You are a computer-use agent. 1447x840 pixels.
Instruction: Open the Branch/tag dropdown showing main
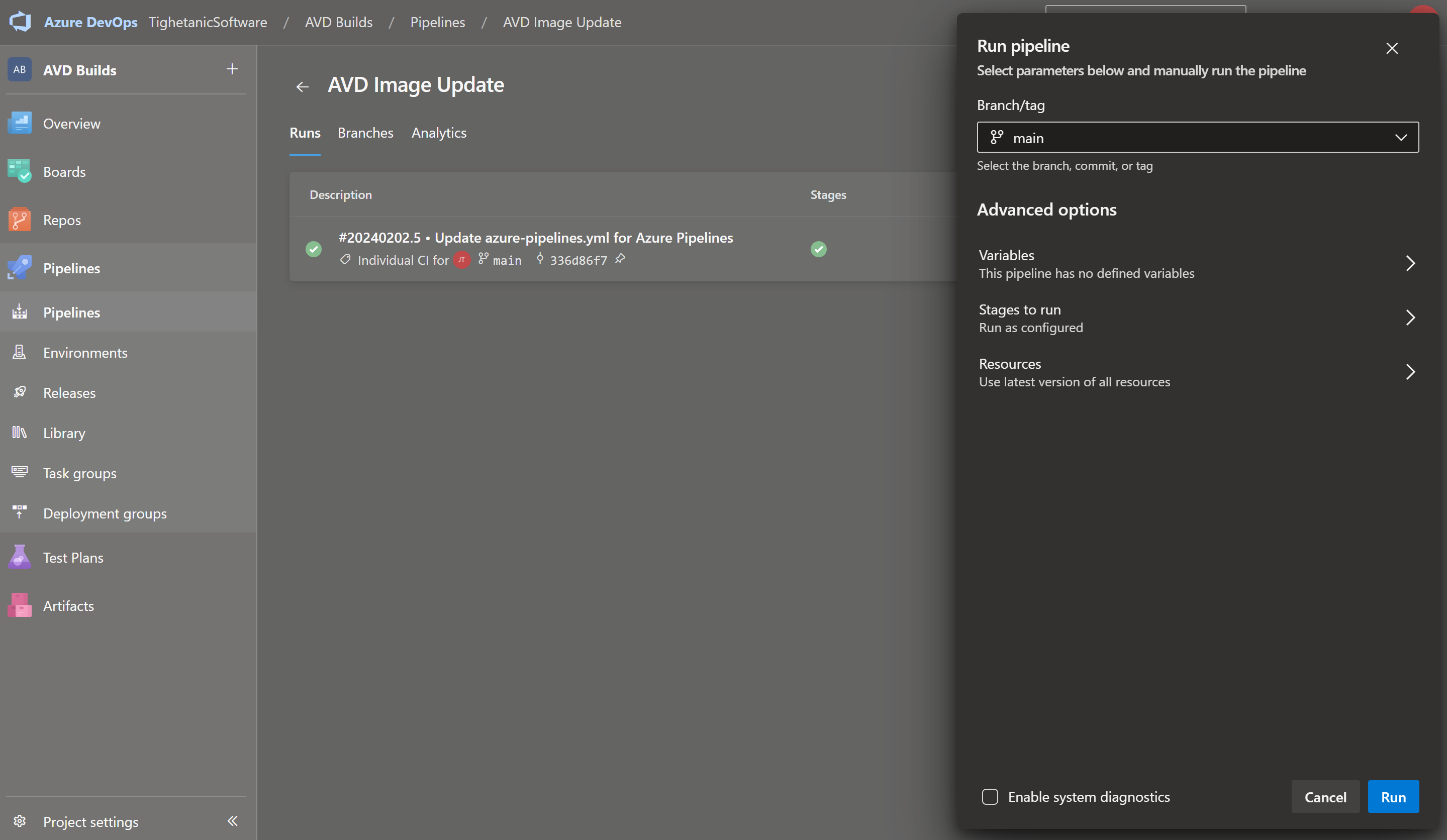[1197, 137]
